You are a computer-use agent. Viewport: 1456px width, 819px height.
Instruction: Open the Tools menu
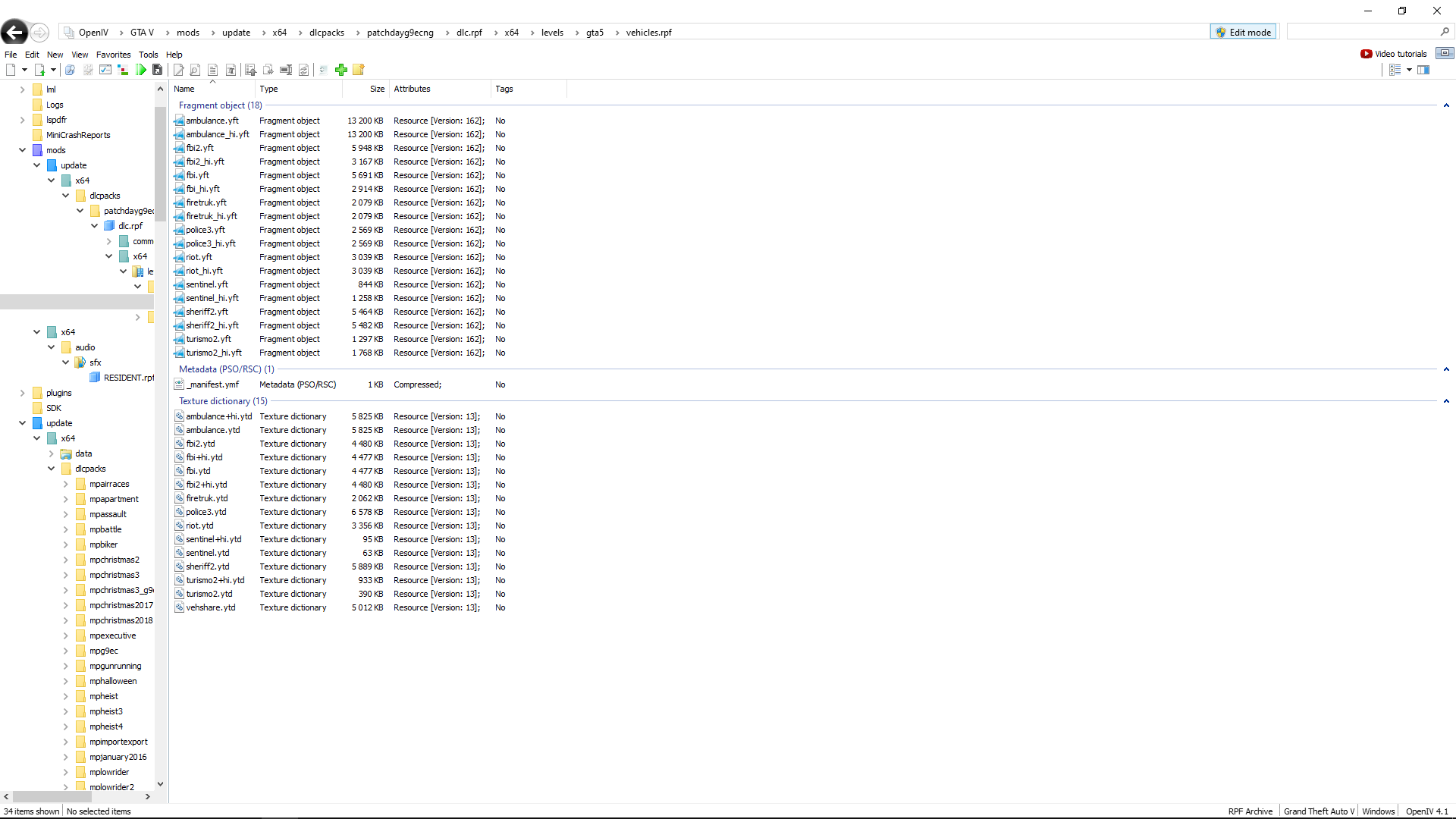pyautogui.click(x=148, y=55)
